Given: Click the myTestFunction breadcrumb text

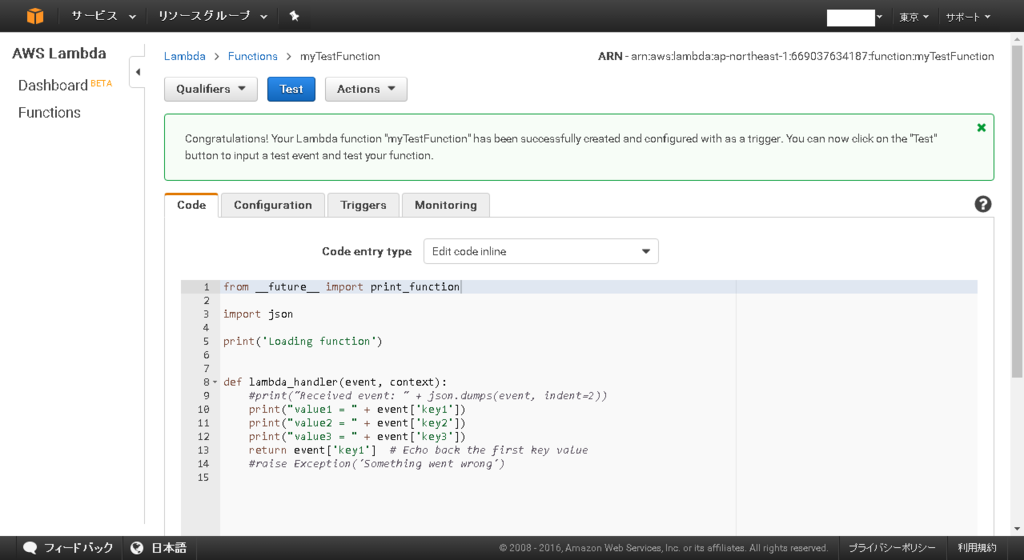Looking at the screenshot, I should click(x=340, y=56).
